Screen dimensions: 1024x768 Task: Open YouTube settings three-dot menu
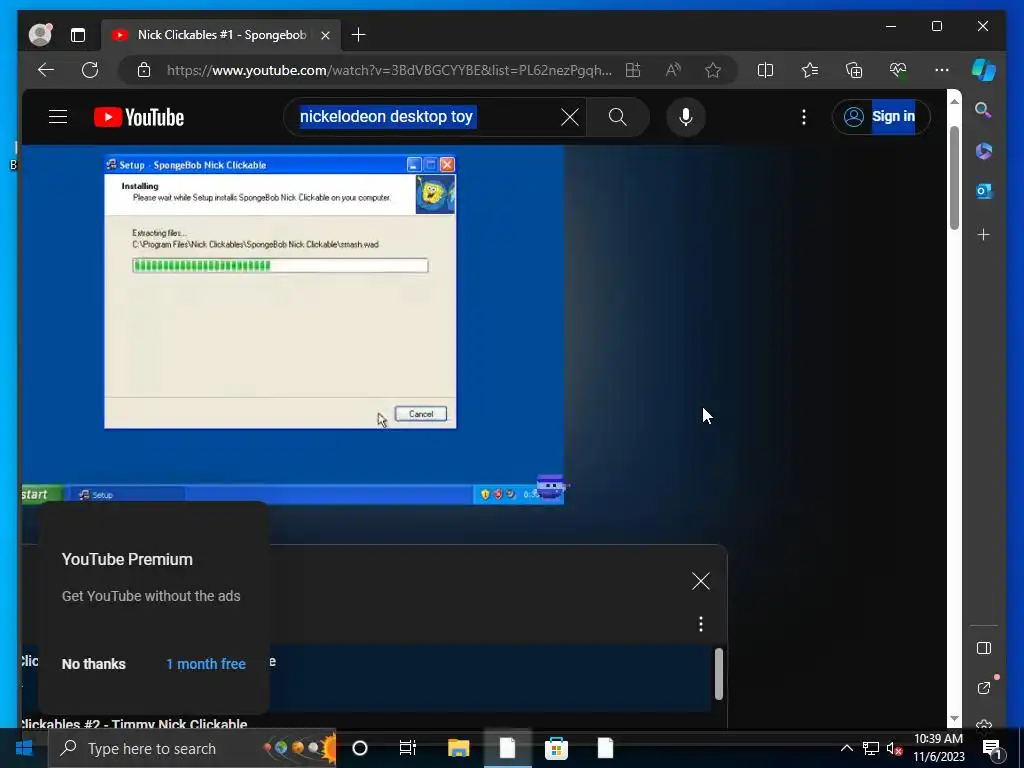tap(804, 118)
